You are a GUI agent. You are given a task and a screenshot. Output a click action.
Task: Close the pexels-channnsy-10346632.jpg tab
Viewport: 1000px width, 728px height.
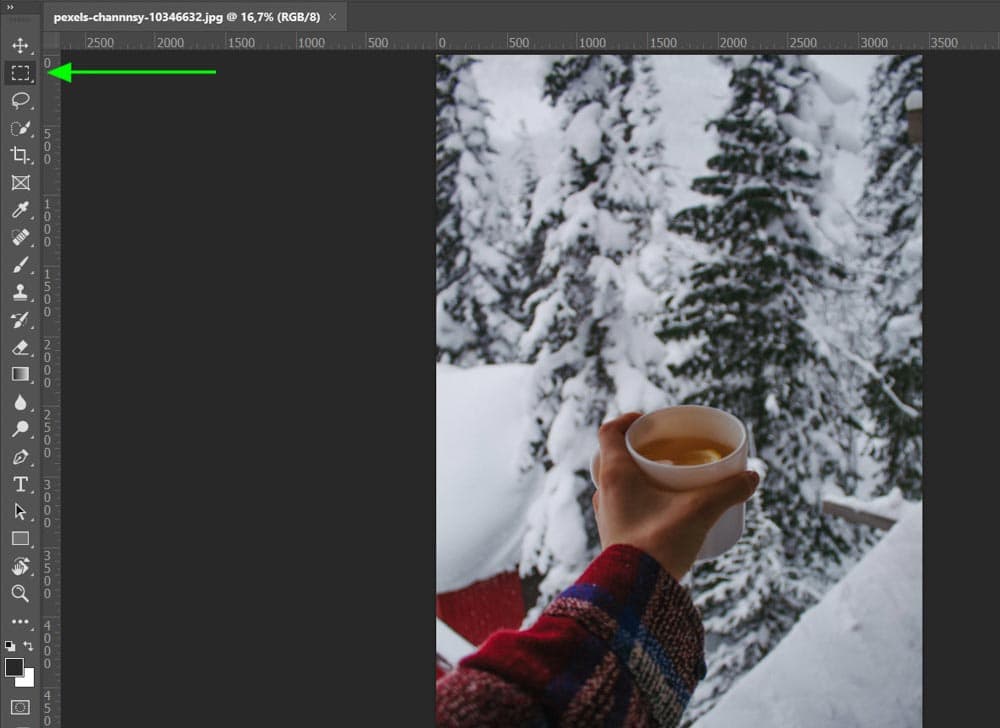pos(332,17)
